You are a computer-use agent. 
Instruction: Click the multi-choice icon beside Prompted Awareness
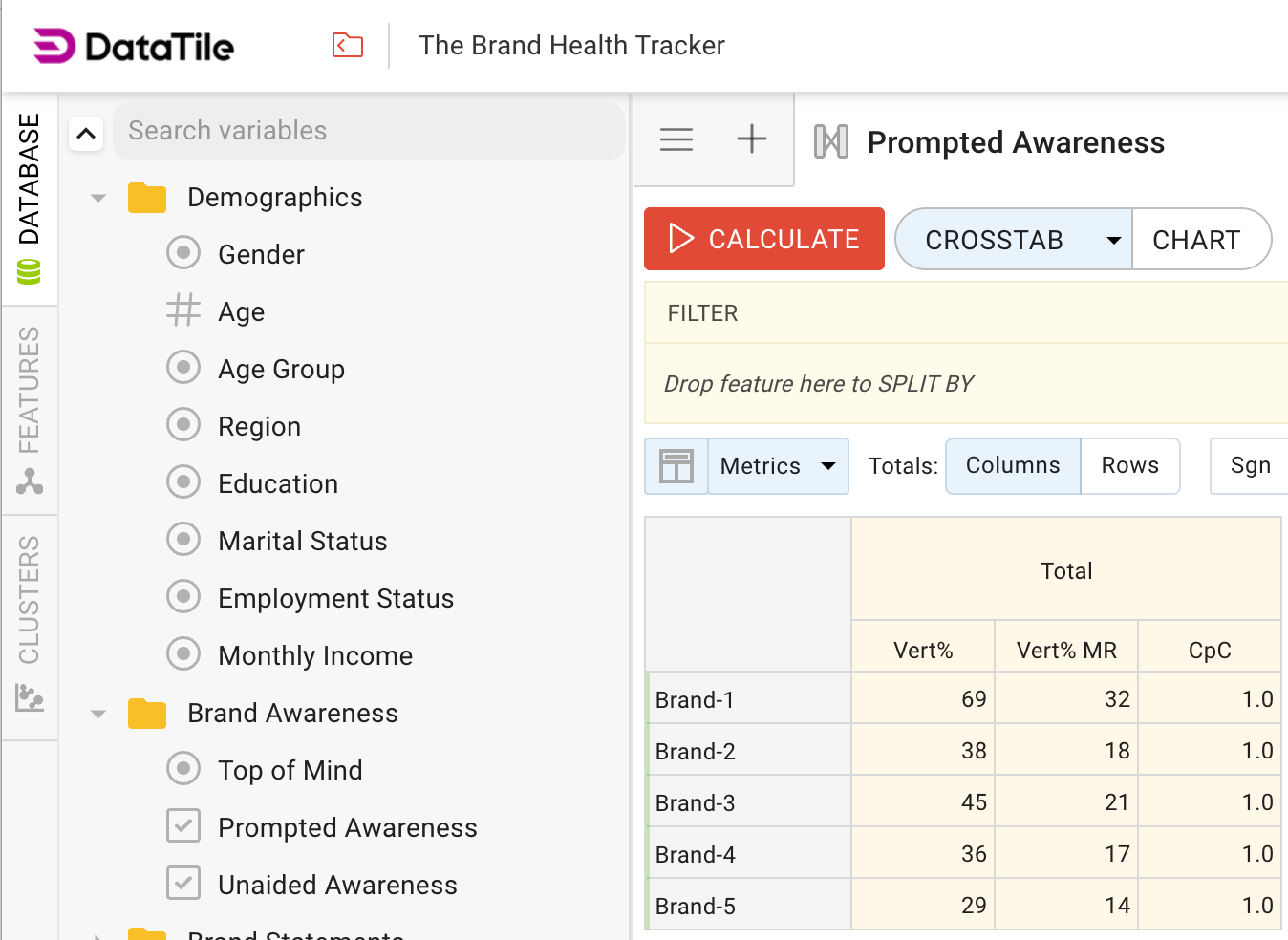click(x=183, y=826)
